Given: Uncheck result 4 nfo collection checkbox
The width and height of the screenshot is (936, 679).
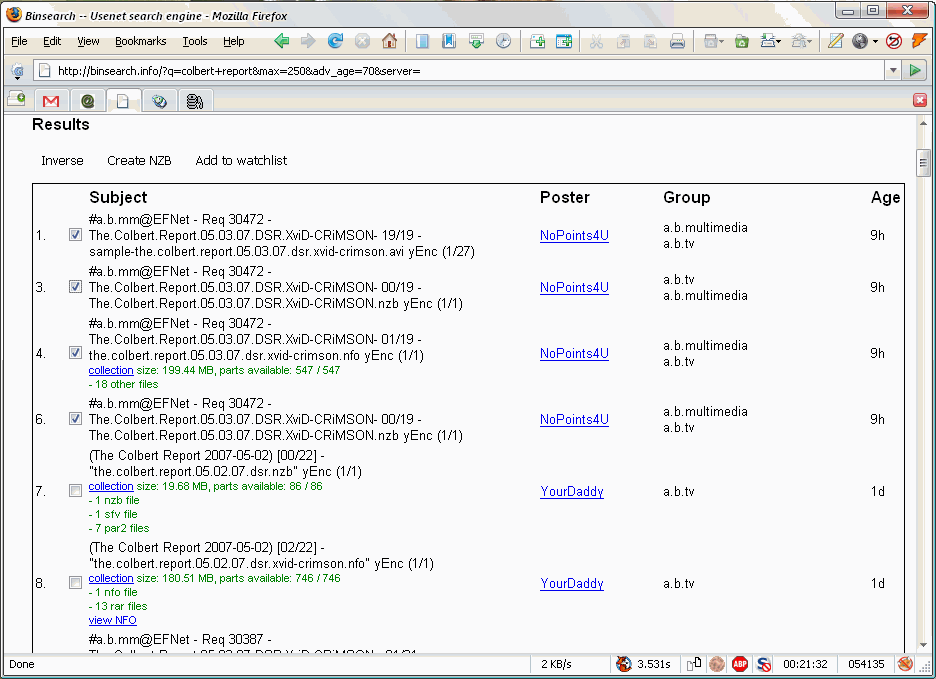Looking at the screenshot, I should [x=75, y=352].
